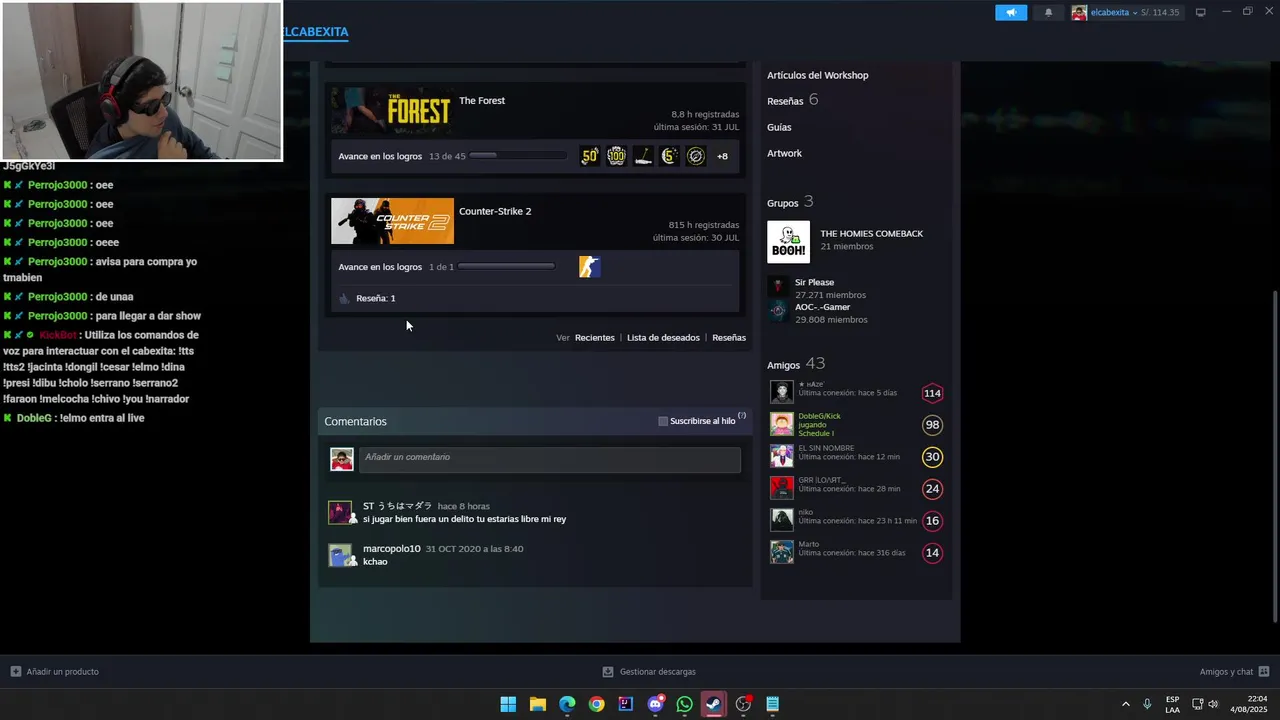1280x720 pixels.
Task: Open Lista de deseados
Action: coord(663,338)
